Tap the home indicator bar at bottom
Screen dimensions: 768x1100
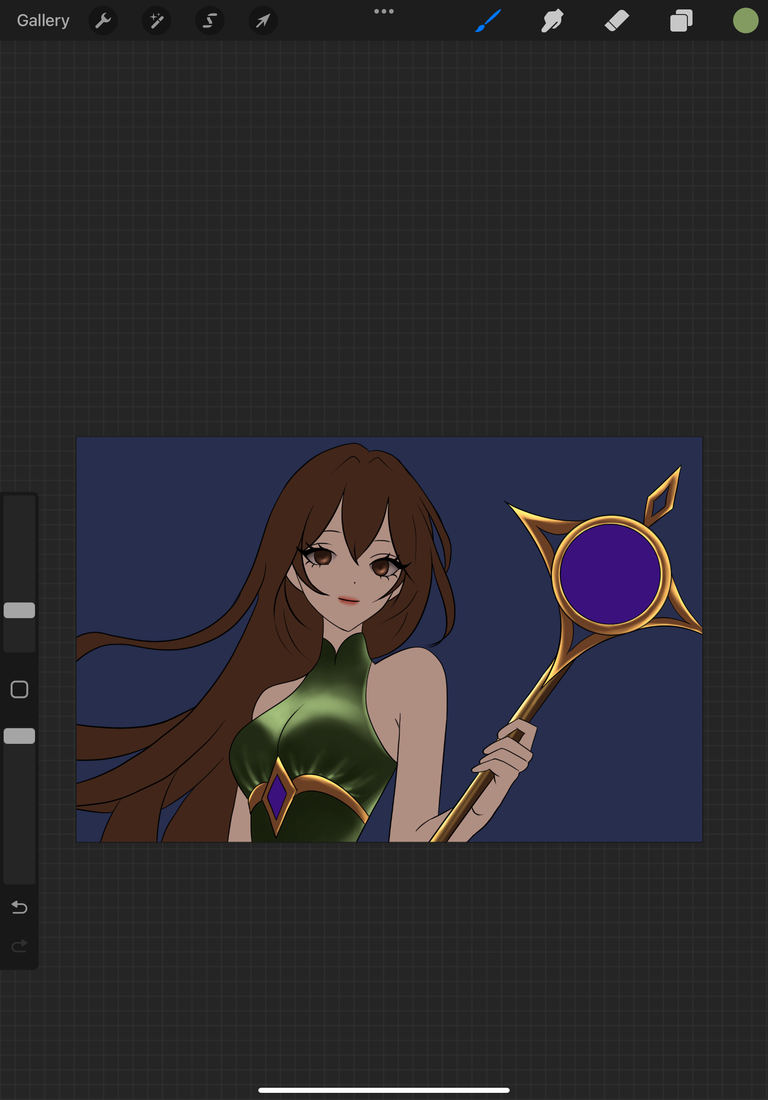(384, 1090)
